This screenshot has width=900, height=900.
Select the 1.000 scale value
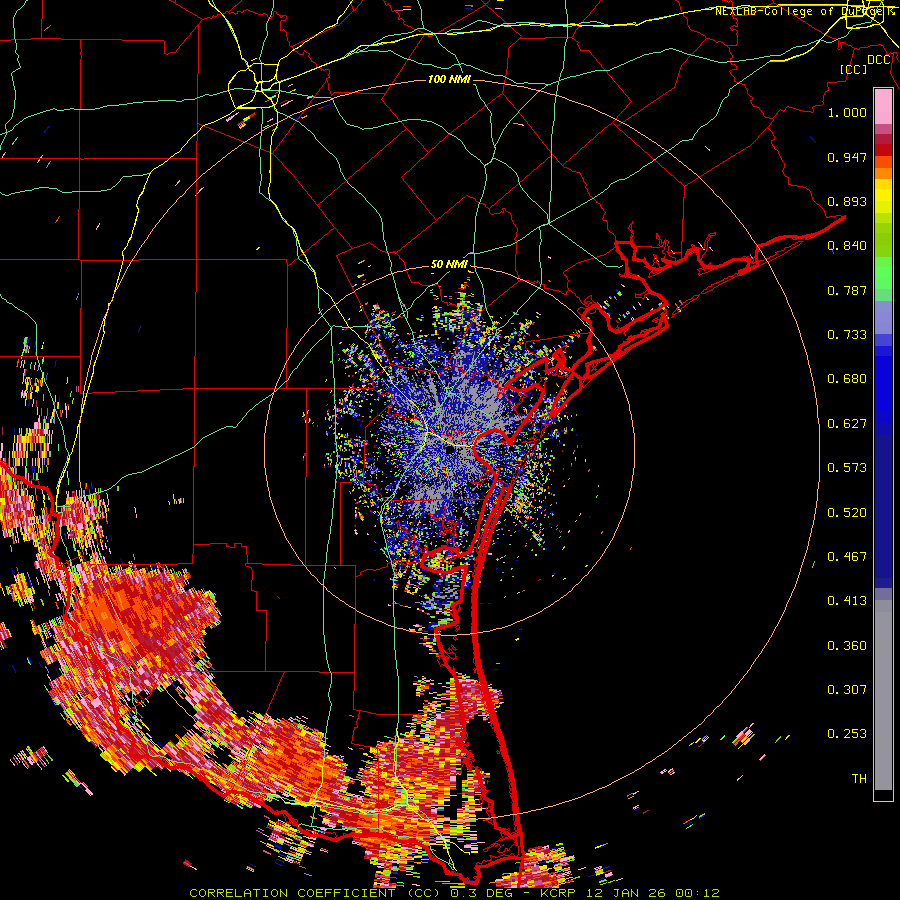pos(847,112)
